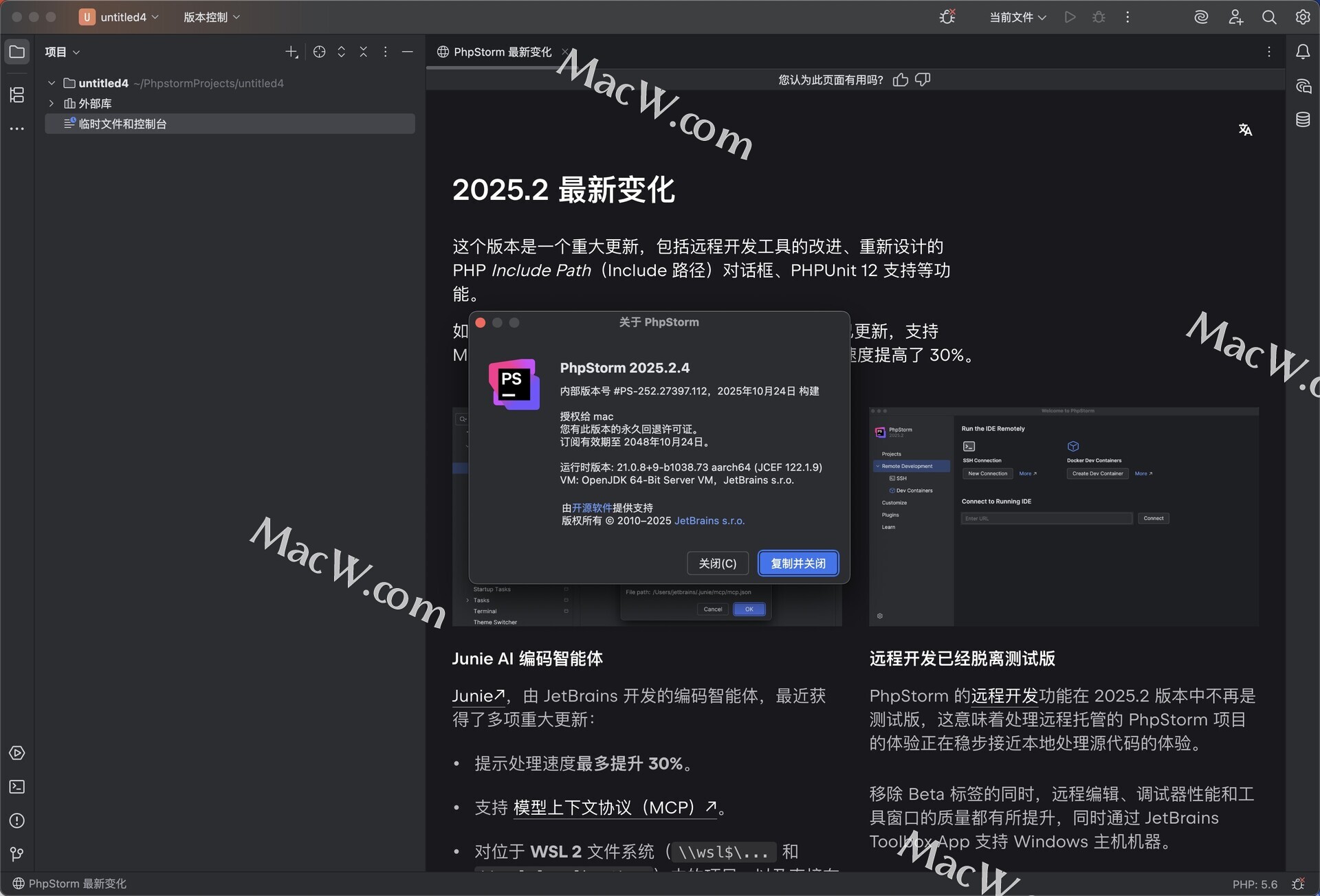The image size is (1320, 896).
Task: Expand the 外部库 tree node
Action: click(x=52, y=103)
